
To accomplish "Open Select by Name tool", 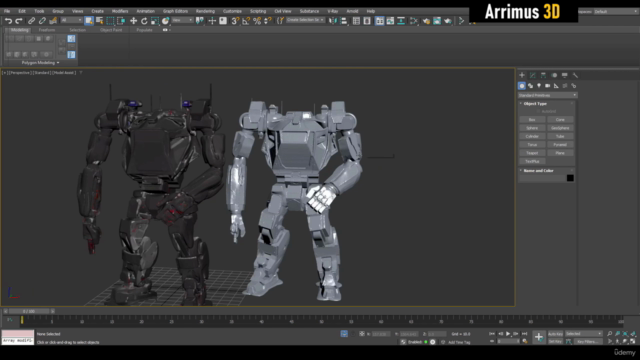I will point(100,21).
